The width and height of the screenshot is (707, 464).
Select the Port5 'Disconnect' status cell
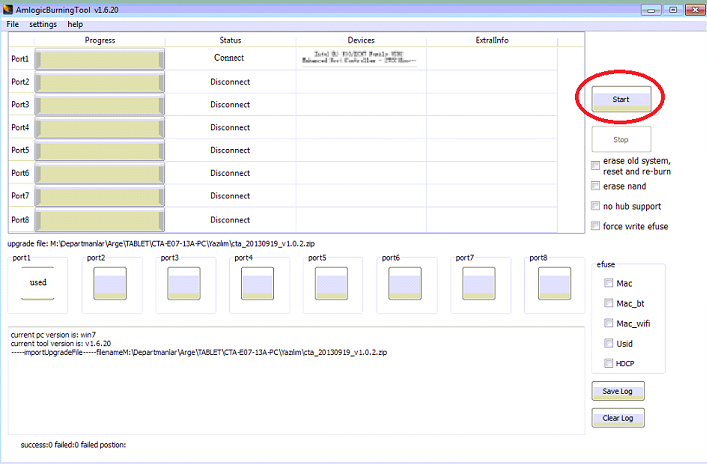[230, 150]
